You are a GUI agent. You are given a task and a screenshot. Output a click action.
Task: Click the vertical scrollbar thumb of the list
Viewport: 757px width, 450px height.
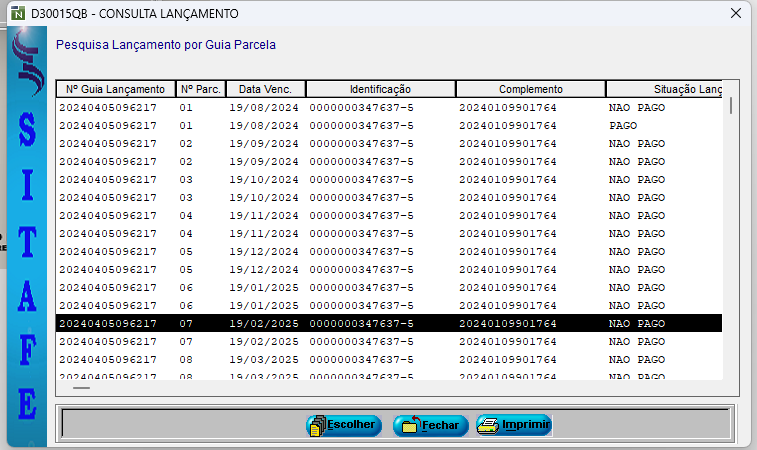click(x=731, y=106)
